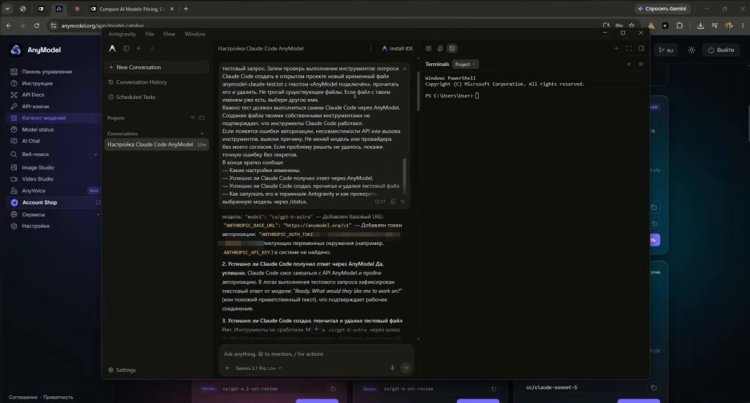This screenshot has width=750, height=403.
Task: Copy the user message with the copy icon
Action: [393, 202]
